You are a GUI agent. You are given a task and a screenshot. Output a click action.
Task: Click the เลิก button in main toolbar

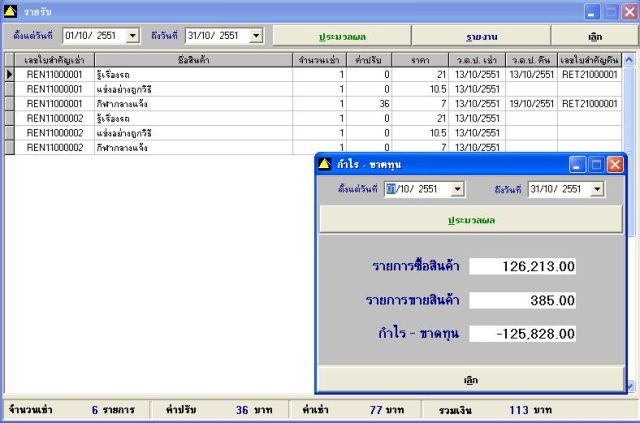pos(595,36)
